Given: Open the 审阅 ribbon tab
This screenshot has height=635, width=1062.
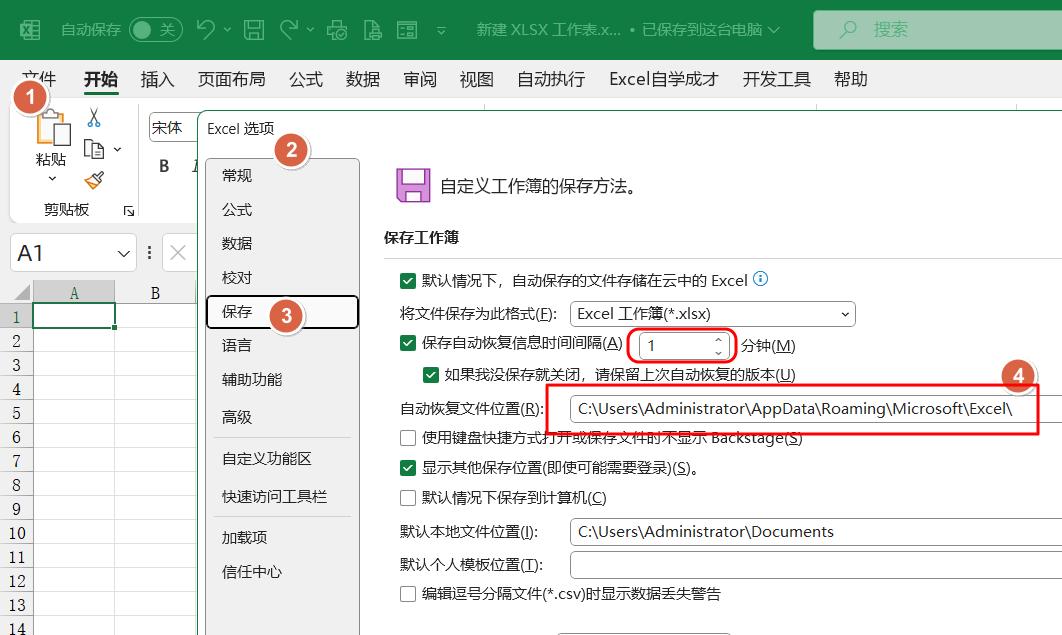Looking at the screenshot, I should coord(420,79).
